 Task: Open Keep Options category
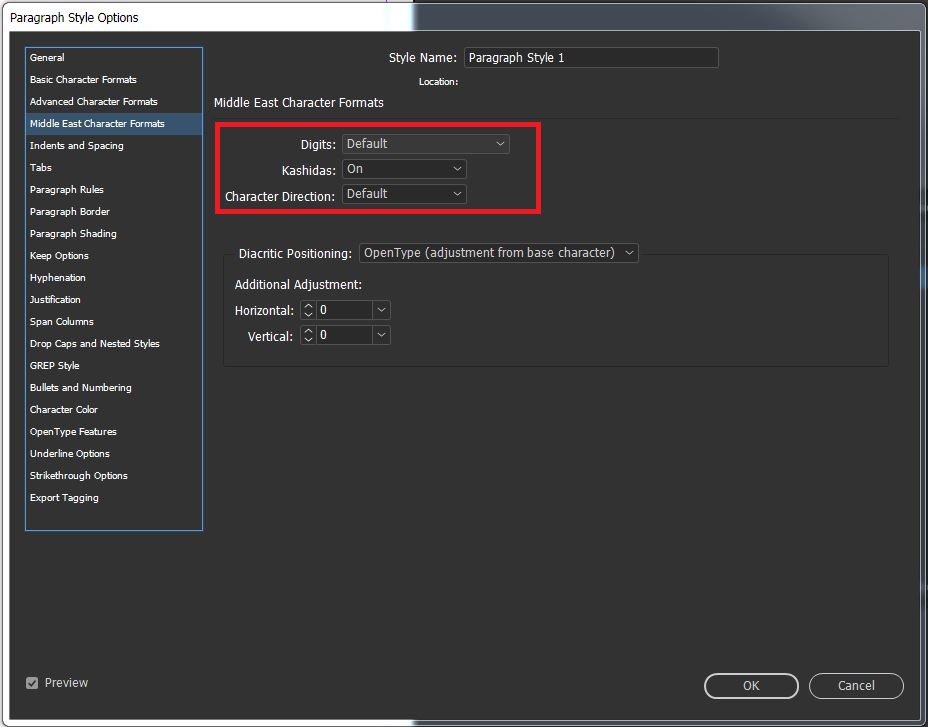(114, 255)
